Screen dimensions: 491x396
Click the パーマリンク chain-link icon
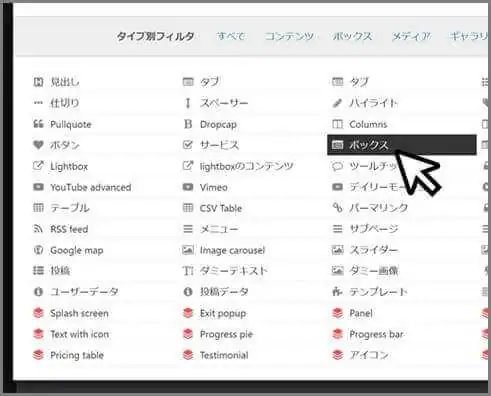pyautogui.click(x=337, y=208)
